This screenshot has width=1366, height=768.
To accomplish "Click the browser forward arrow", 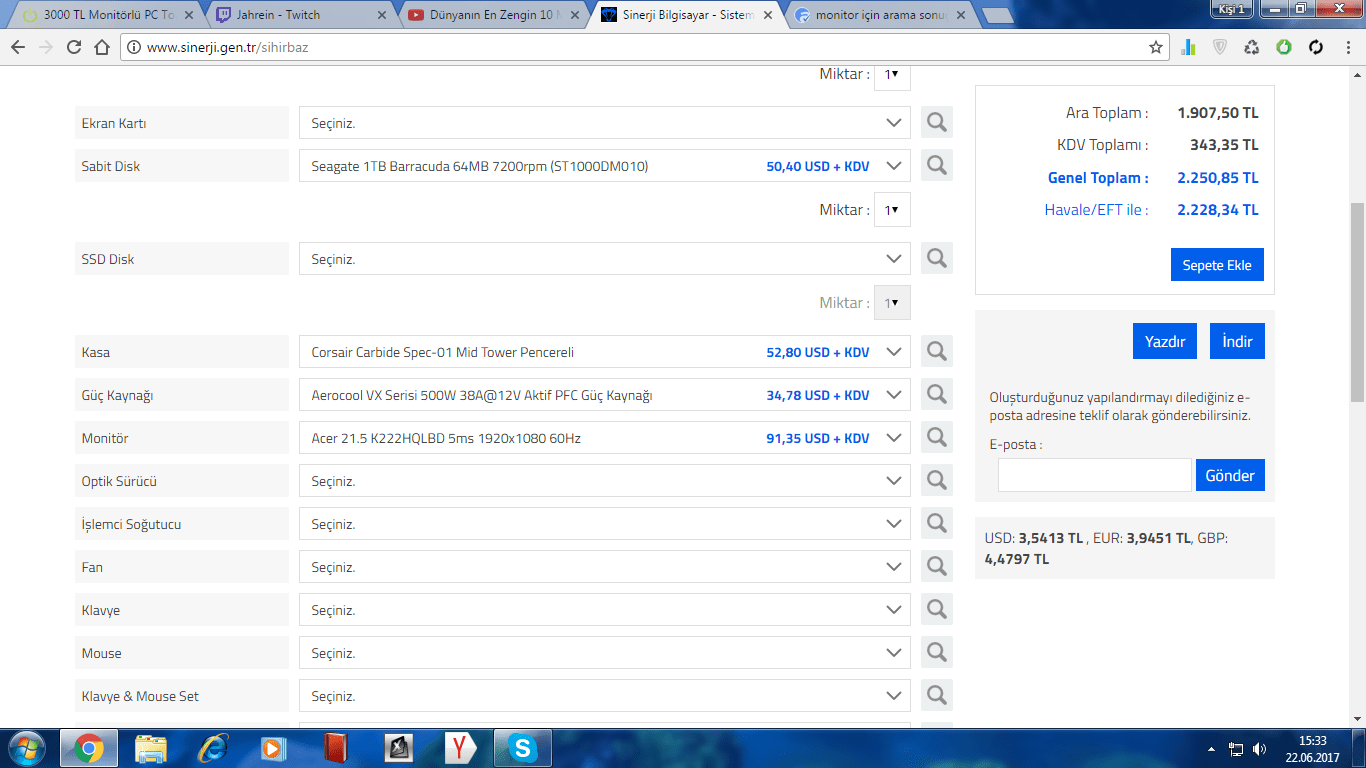I will click(x=46, y=47).
